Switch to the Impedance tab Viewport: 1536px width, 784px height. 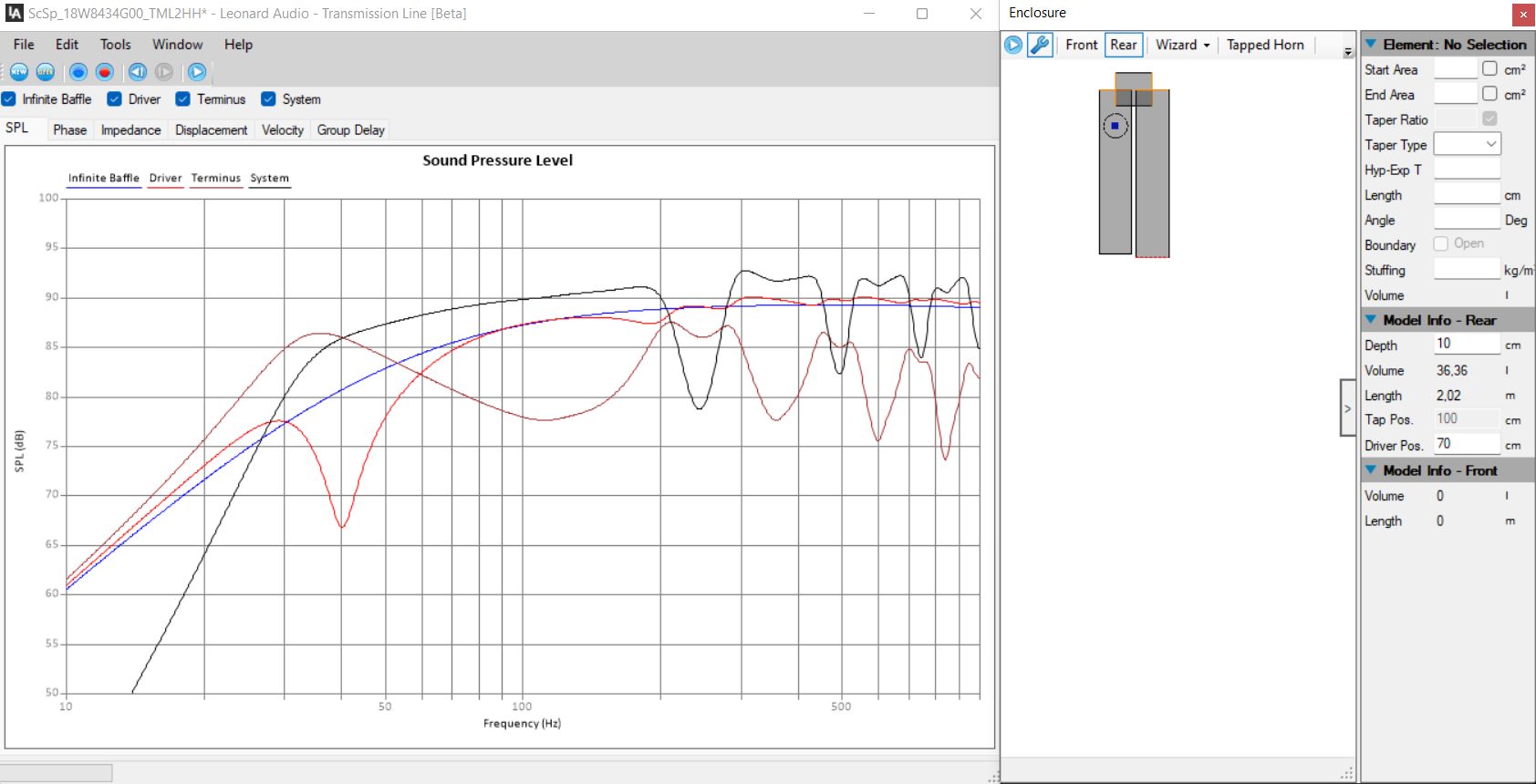click(130, 129)
